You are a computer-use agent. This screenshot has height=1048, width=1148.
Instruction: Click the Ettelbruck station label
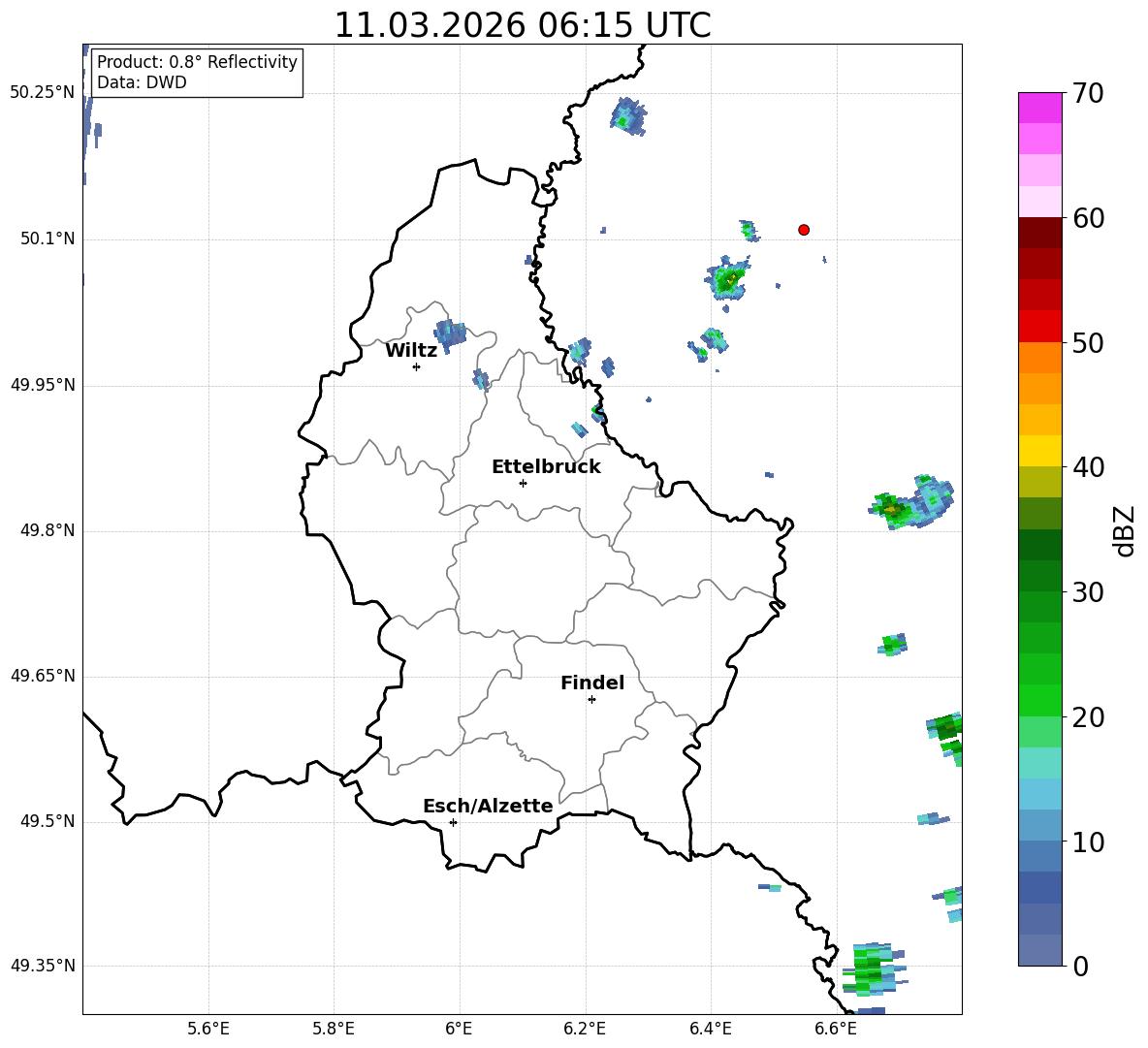click(546, 467)
